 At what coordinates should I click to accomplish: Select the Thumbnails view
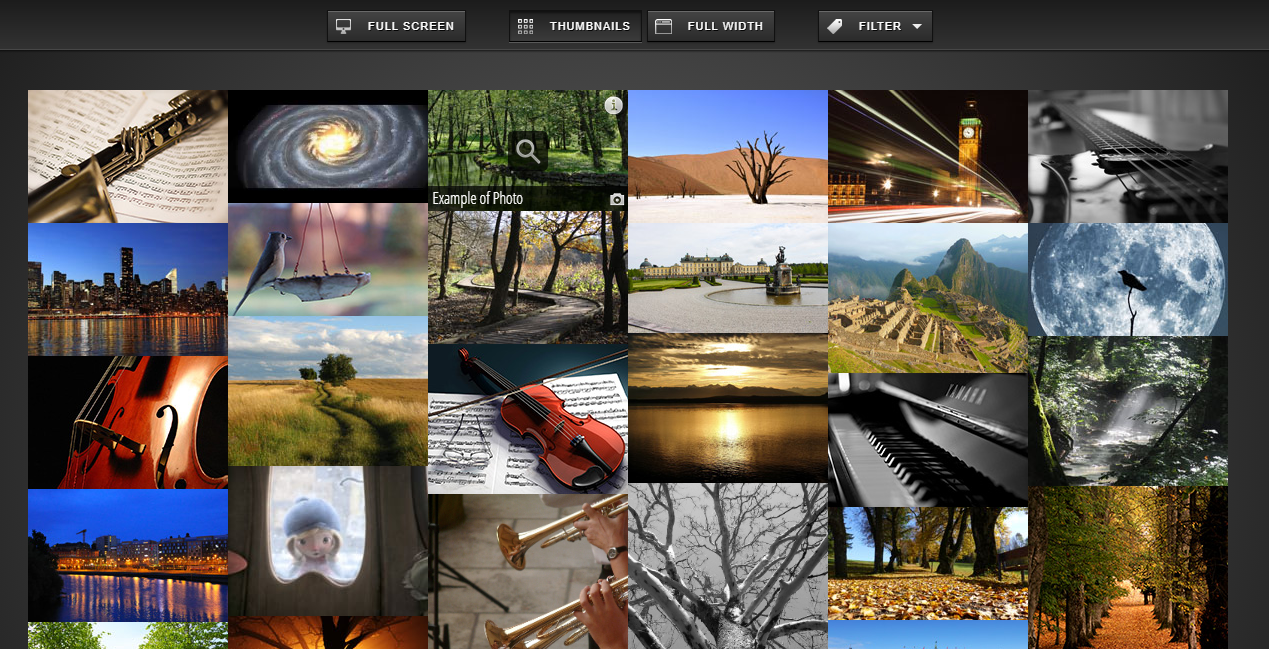pos(576,26)
